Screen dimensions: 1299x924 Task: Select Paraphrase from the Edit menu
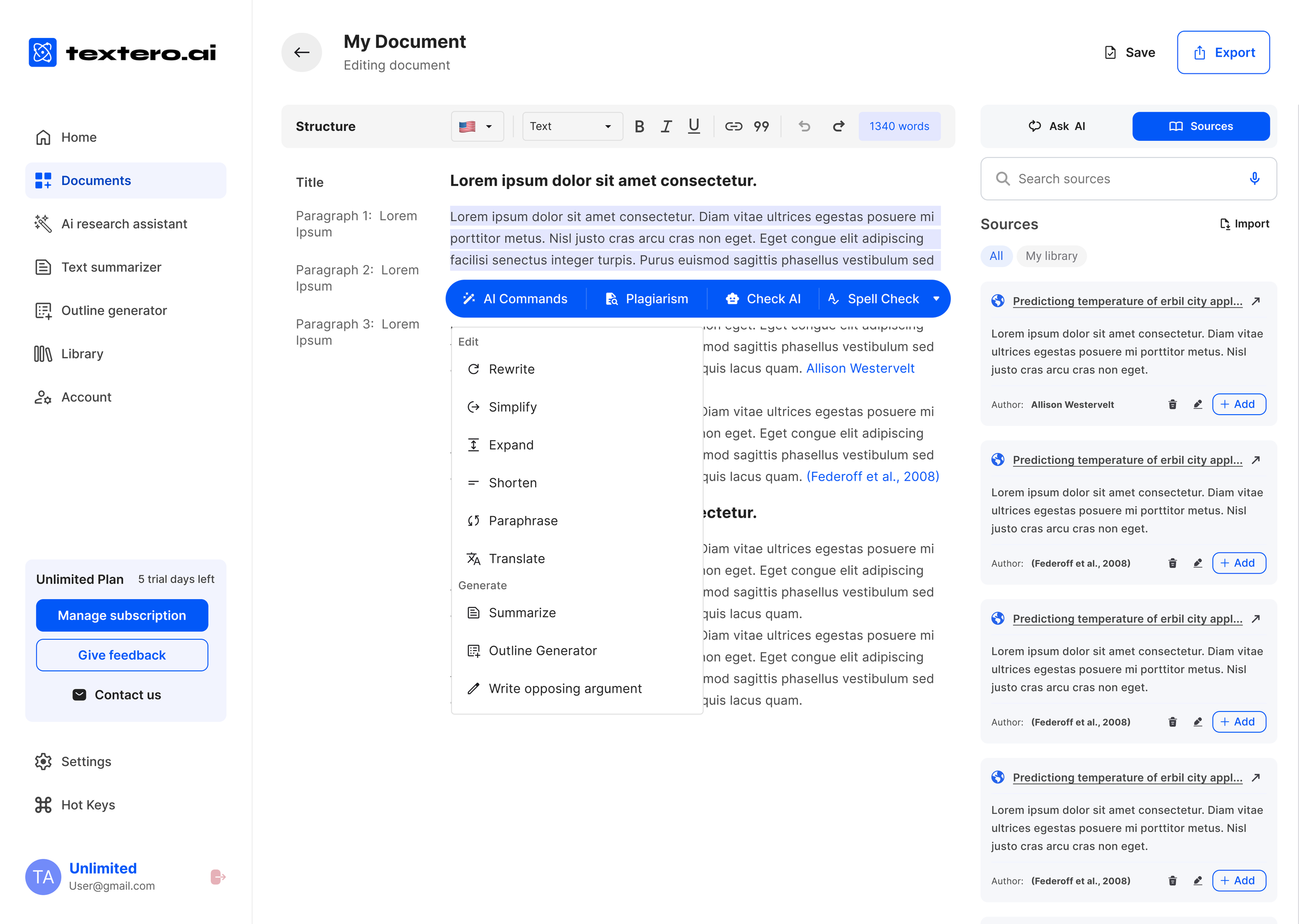pos(523,521)
